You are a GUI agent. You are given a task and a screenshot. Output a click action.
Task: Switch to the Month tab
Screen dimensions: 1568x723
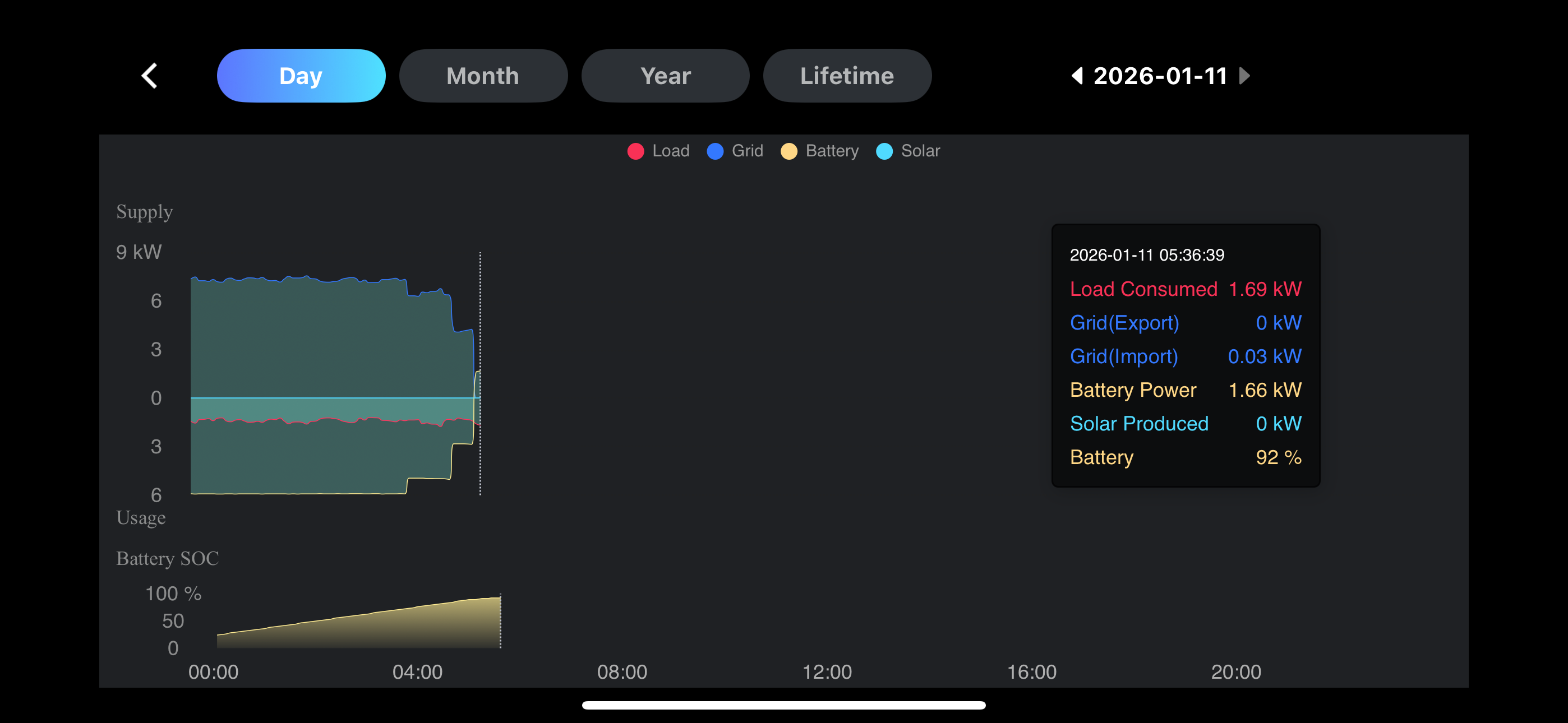483,76
